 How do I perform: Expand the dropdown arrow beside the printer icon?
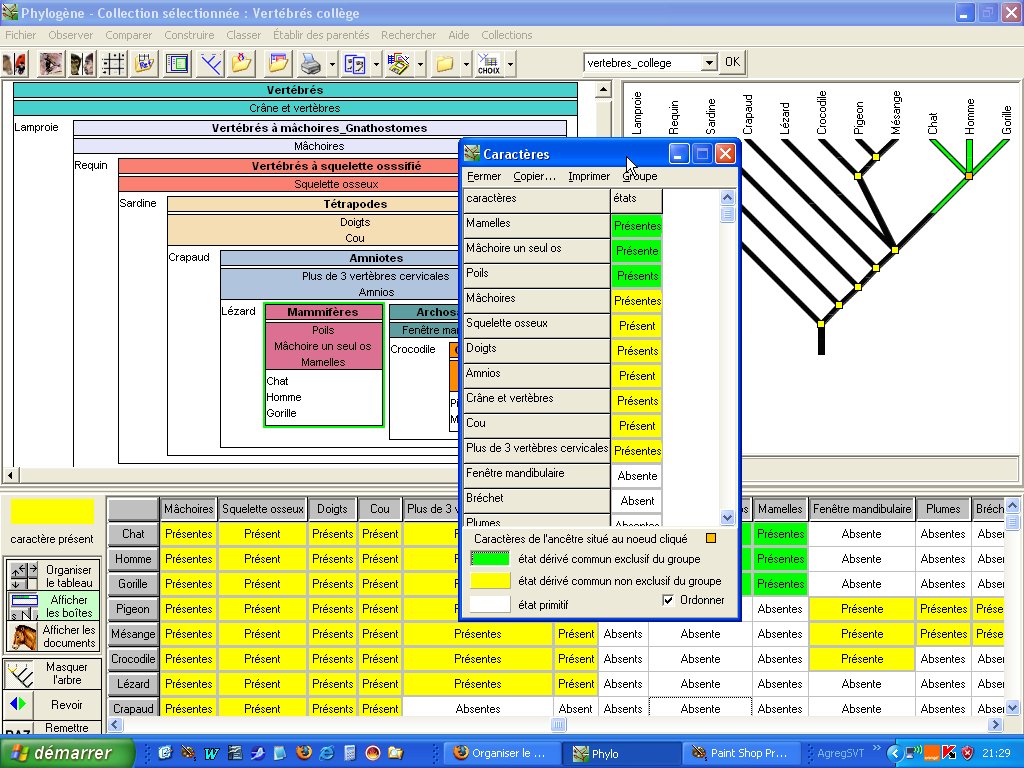[x=332, y=64]
